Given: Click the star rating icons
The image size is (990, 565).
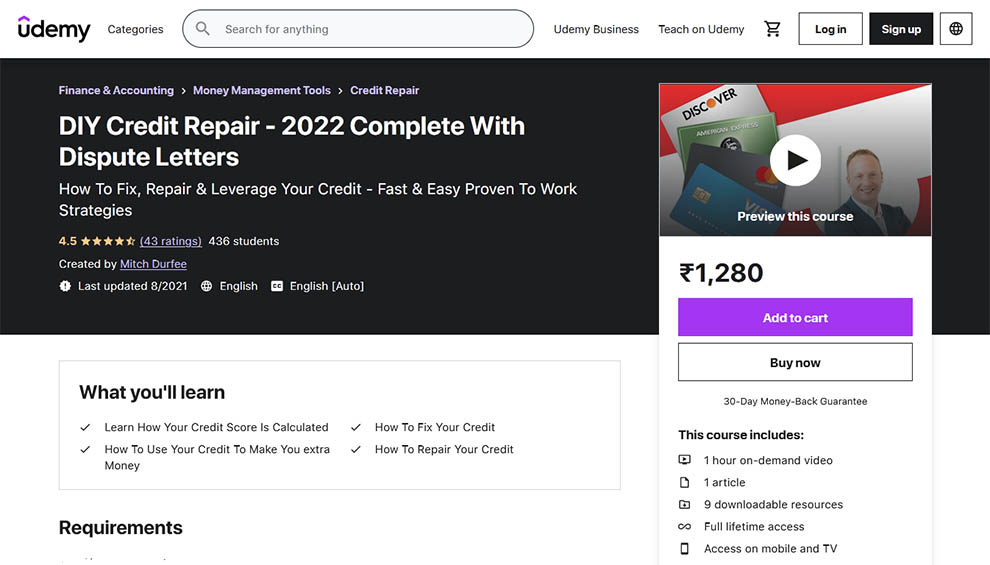Looking at the screenshot, I should pyautogui.click(x=108, y=241).
